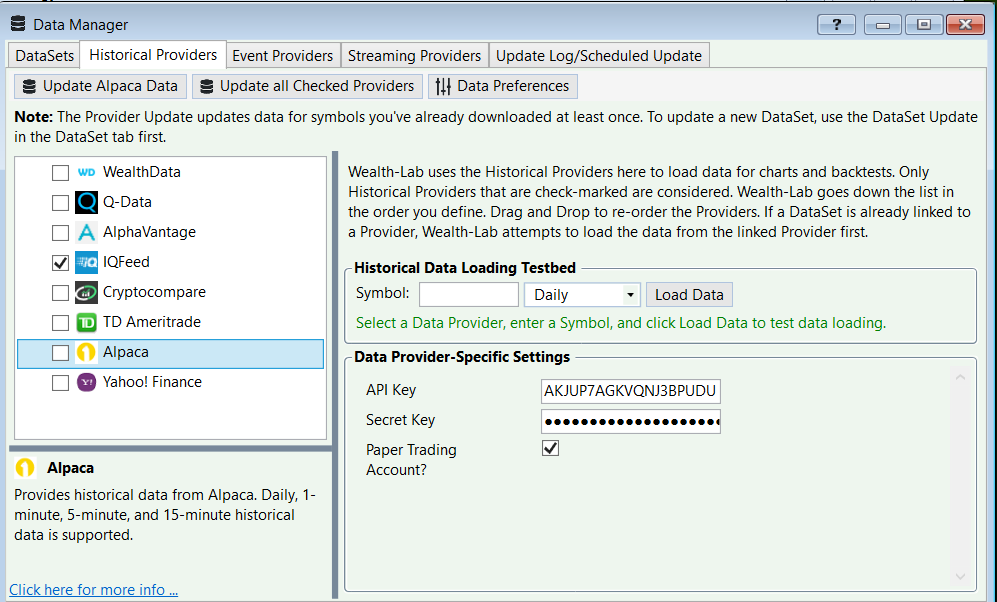
Task: Click the Alpaca row label in the list
Action: pos(126,352)
